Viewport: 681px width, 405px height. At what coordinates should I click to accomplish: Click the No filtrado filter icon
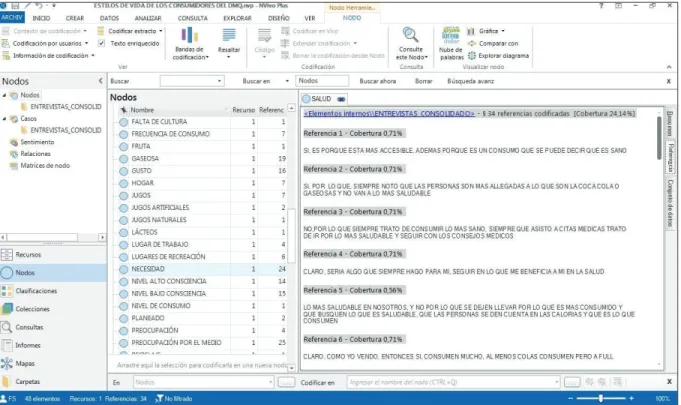[x=159, y=398]
